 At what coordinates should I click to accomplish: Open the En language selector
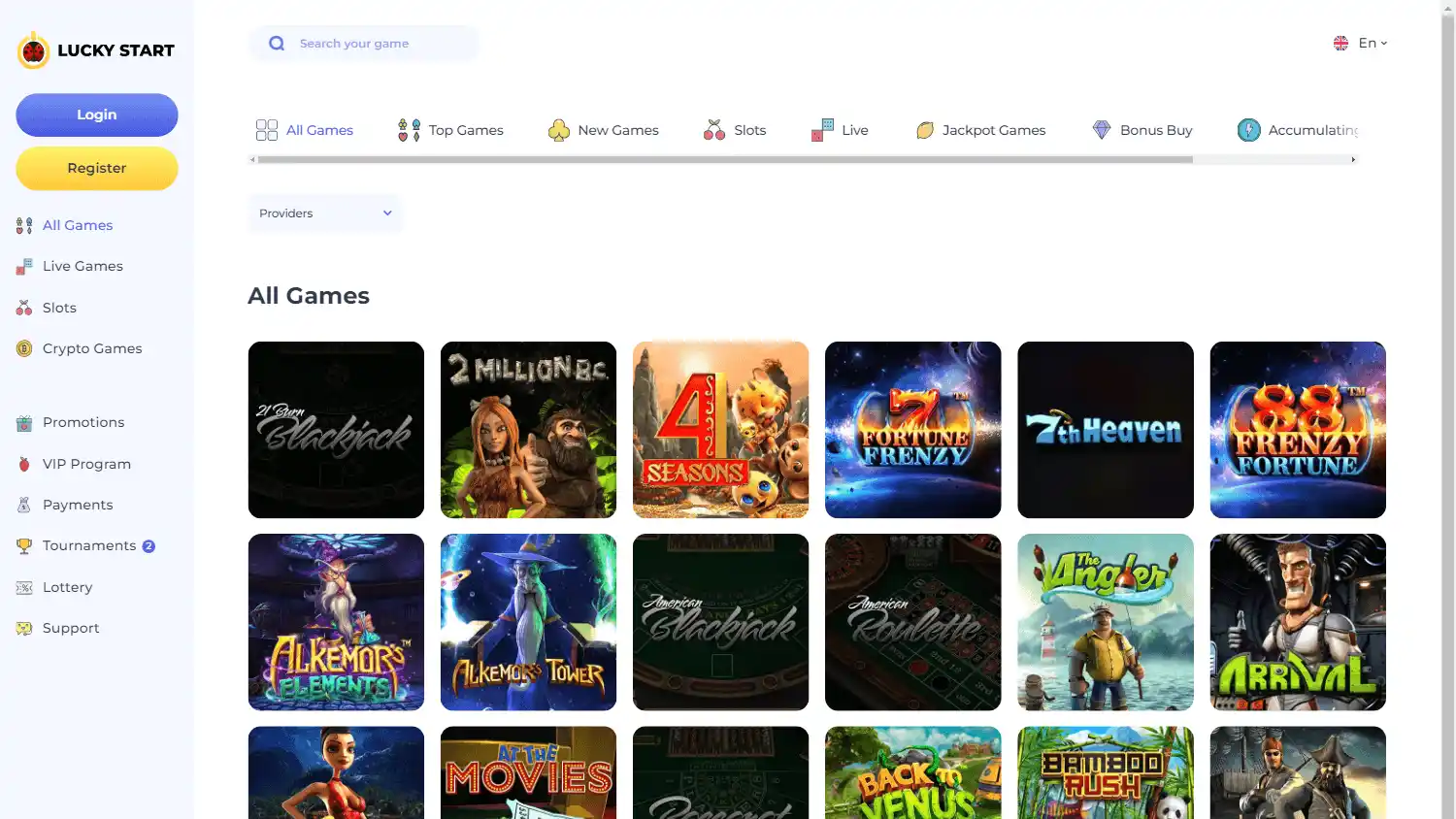1361,44
